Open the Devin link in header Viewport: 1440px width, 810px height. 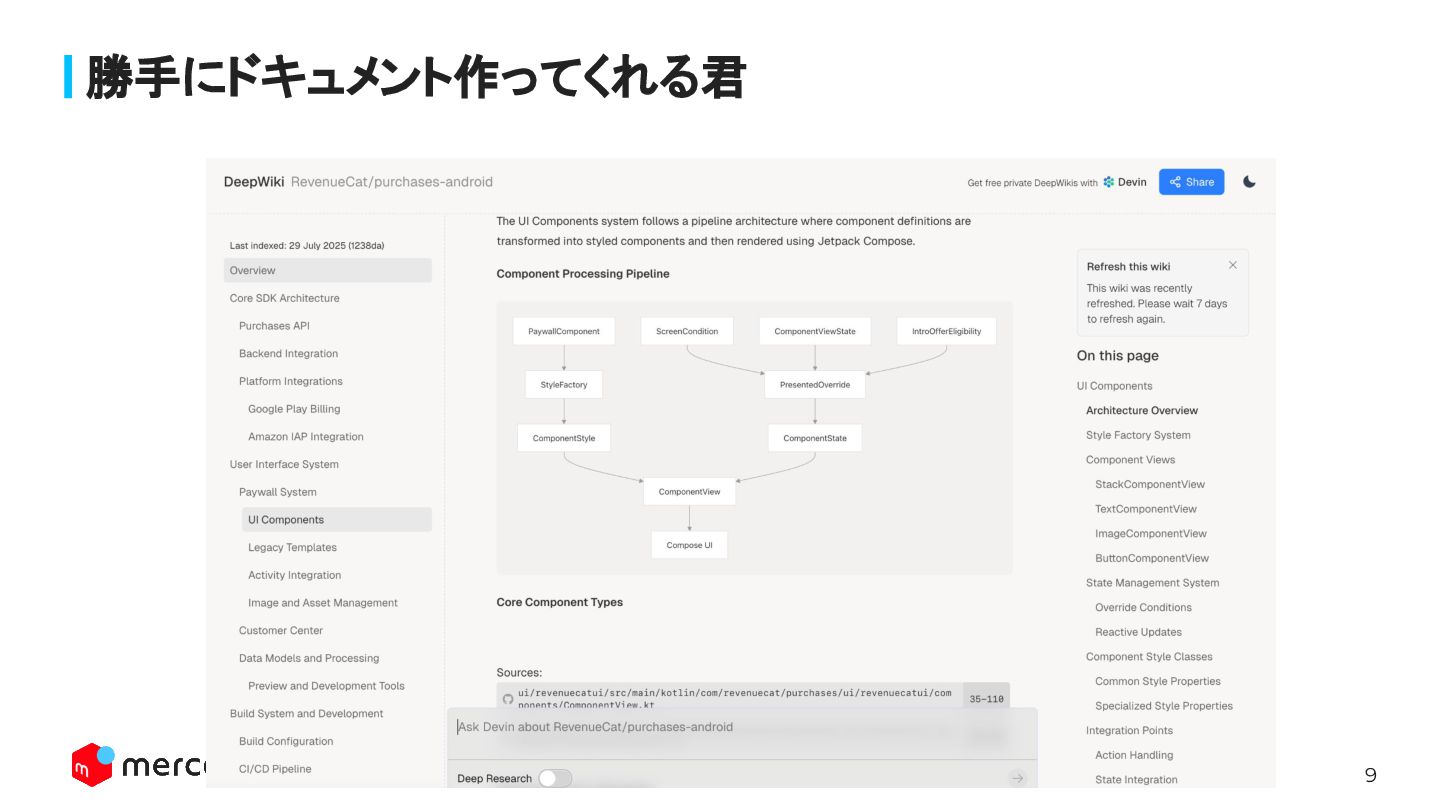tap(1125, 182)
